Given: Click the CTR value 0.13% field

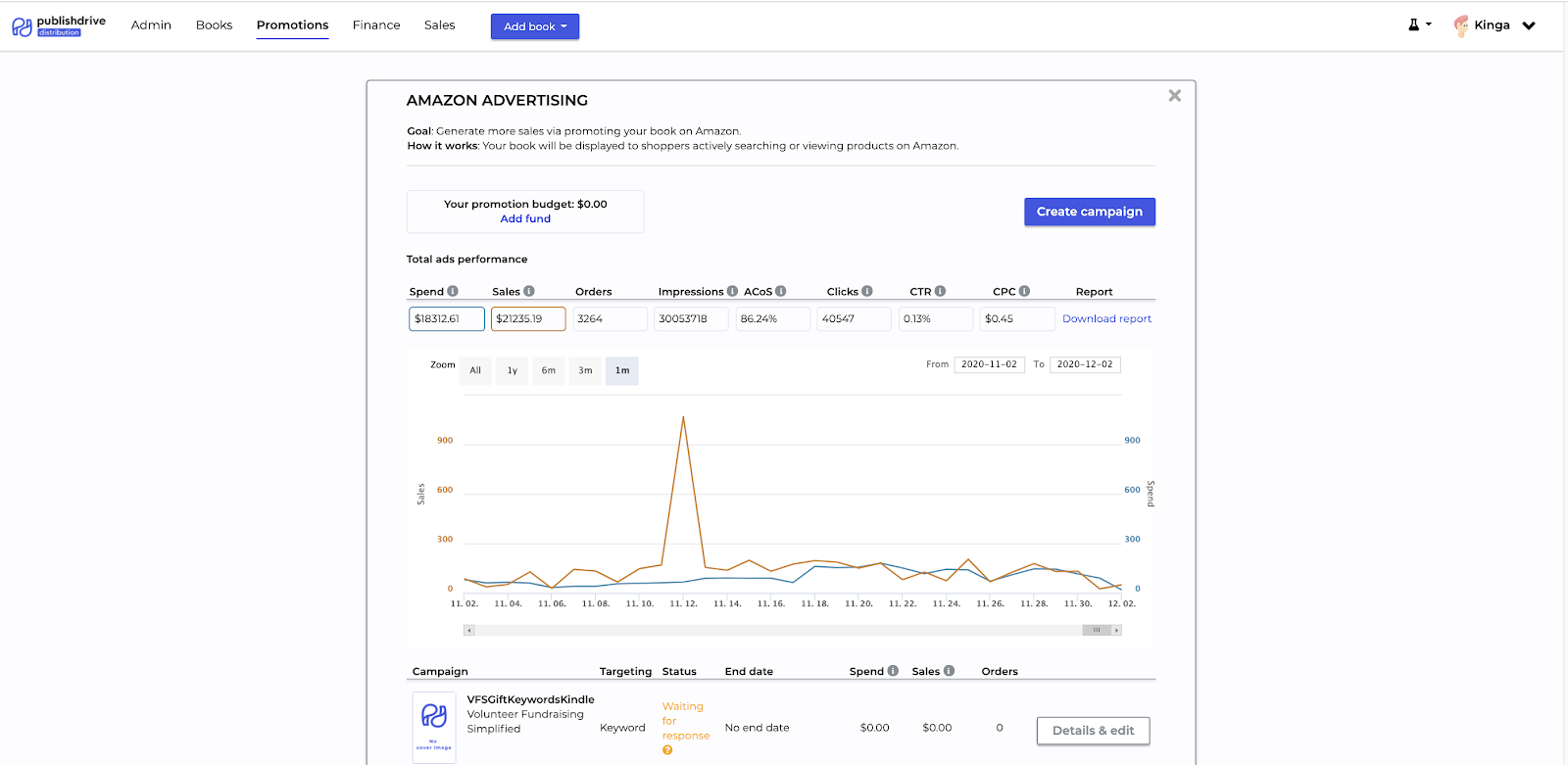Looking at the screenshot, I should click(936, 318).
